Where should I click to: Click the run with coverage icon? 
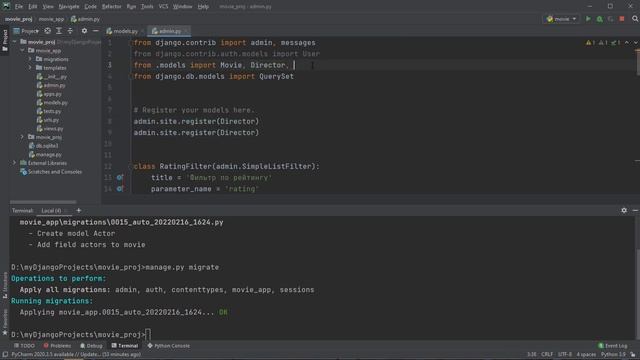tap(611, 19)
